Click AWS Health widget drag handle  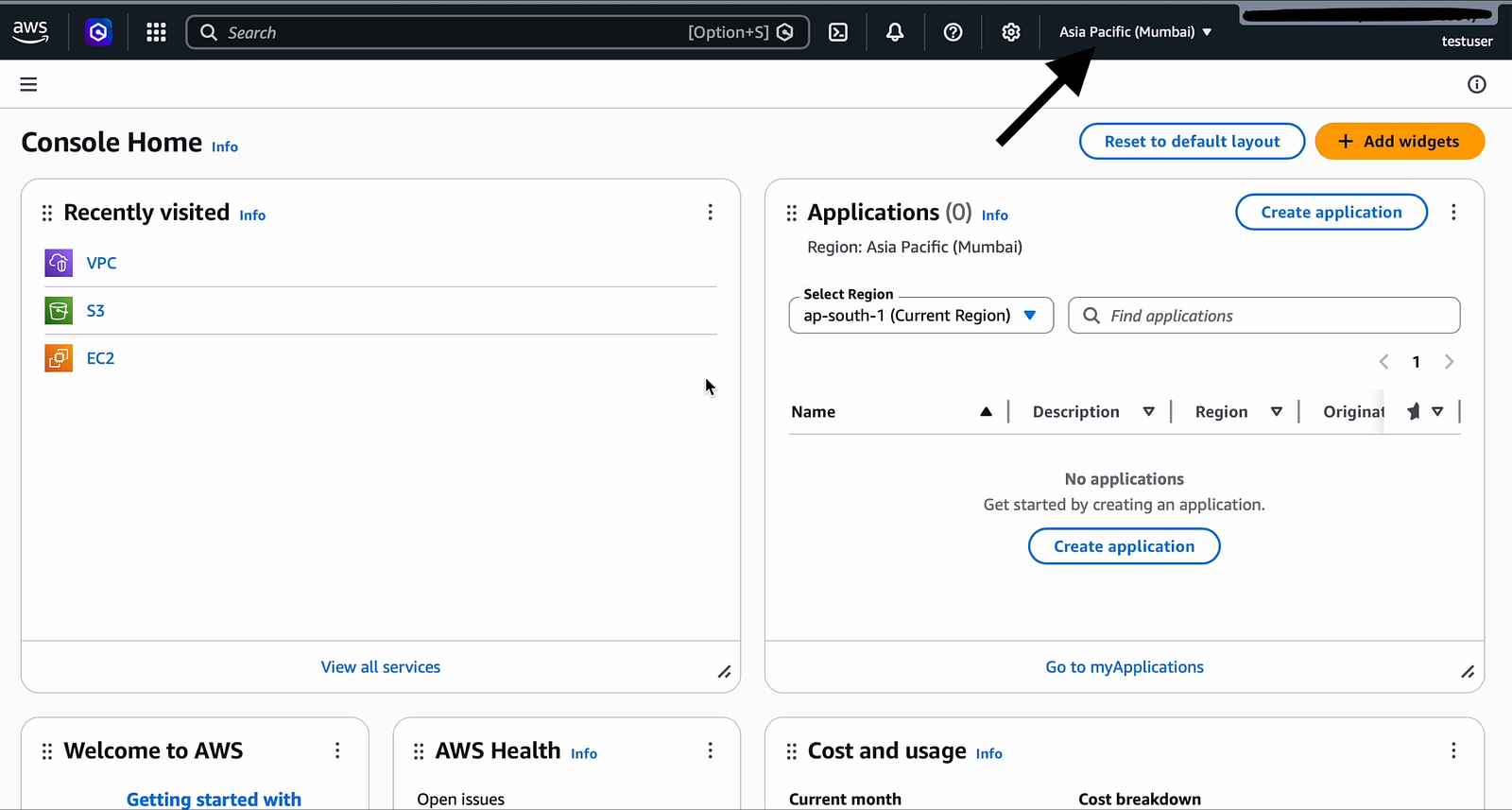click(x=419, y=751)
